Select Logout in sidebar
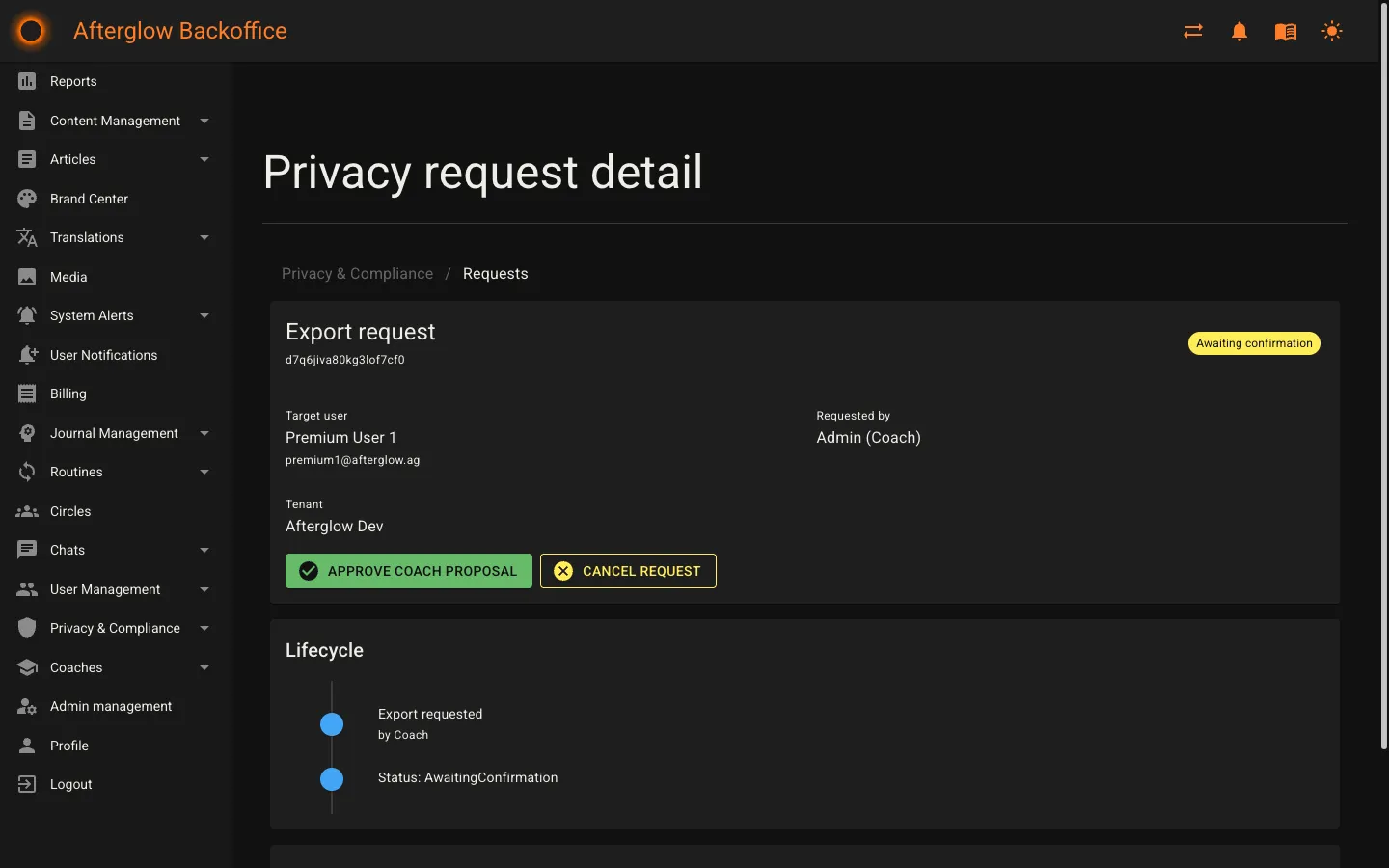The image size is (1389, 868). (x=117, y=784)
